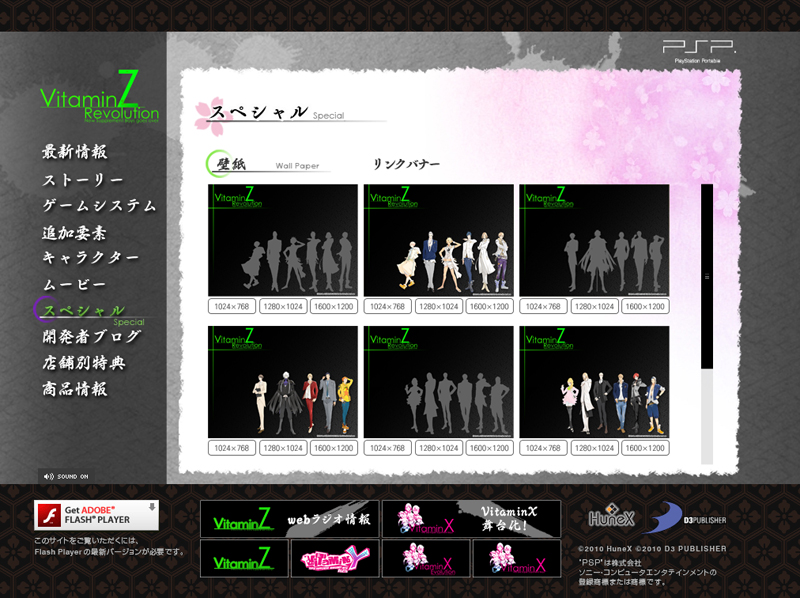Download 1024×768 of the pink-dress character wallpaper
Image resolution: width=800 pixels, height=598 pixels.
pos(543,448)
